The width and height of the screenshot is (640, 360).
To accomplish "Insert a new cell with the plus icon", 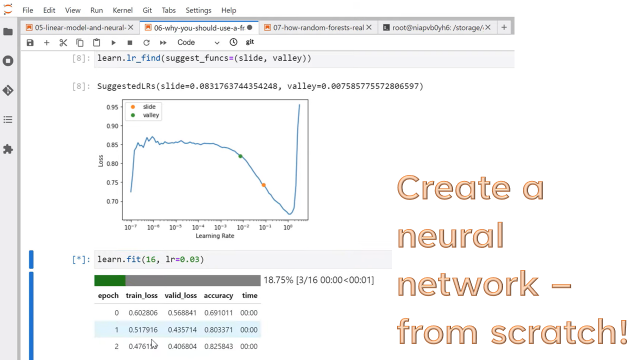I will tap(47, 42).
